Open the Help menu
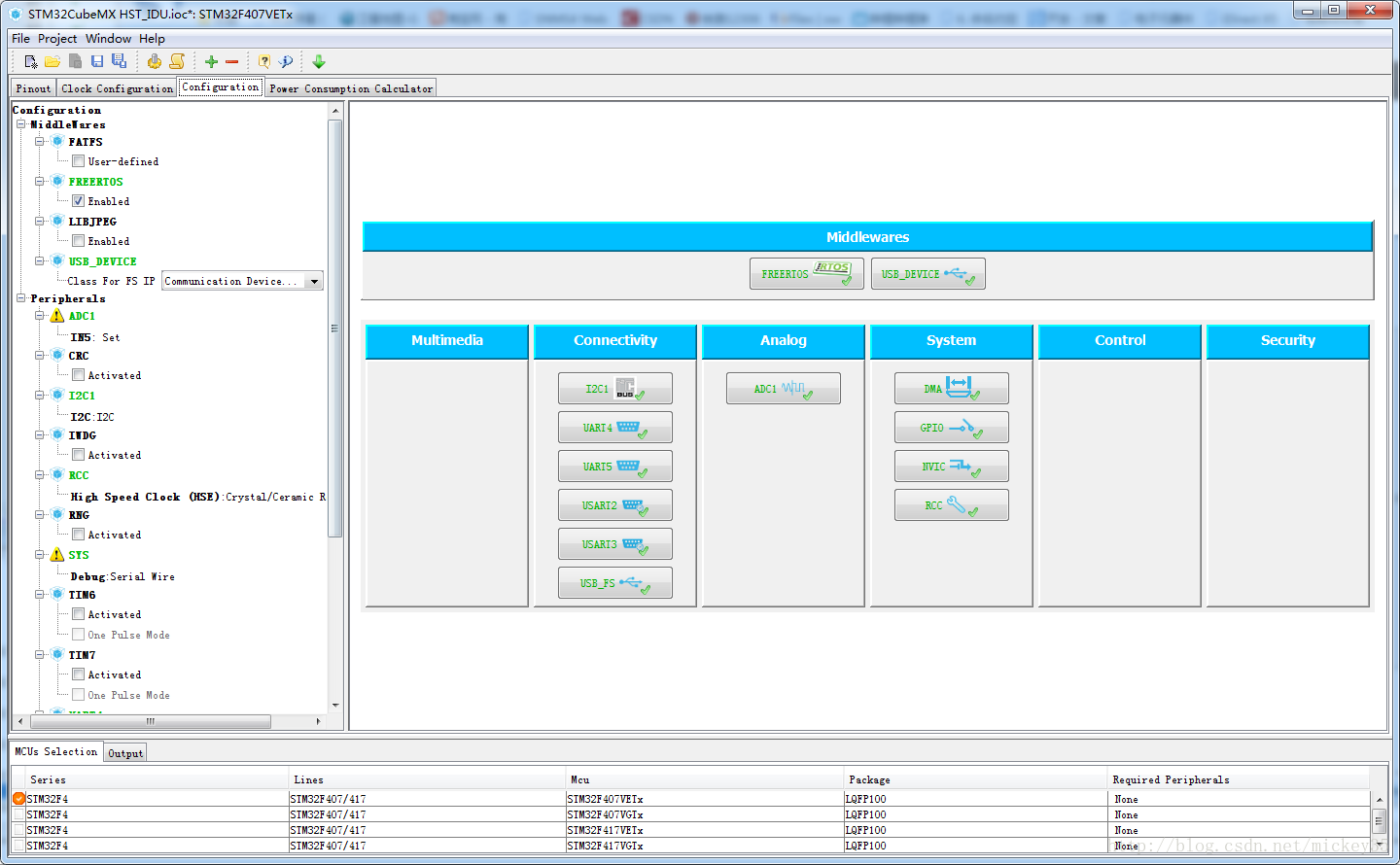 click(x=152, y=39)
